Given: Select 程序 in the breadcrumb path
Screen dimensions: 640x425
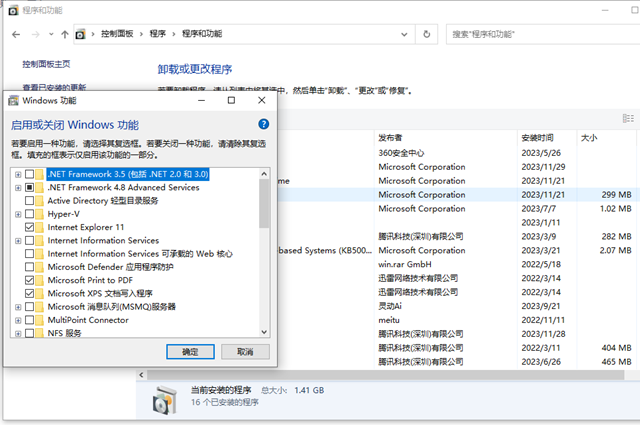Looking at the screenshot, I should pos(158,34).
